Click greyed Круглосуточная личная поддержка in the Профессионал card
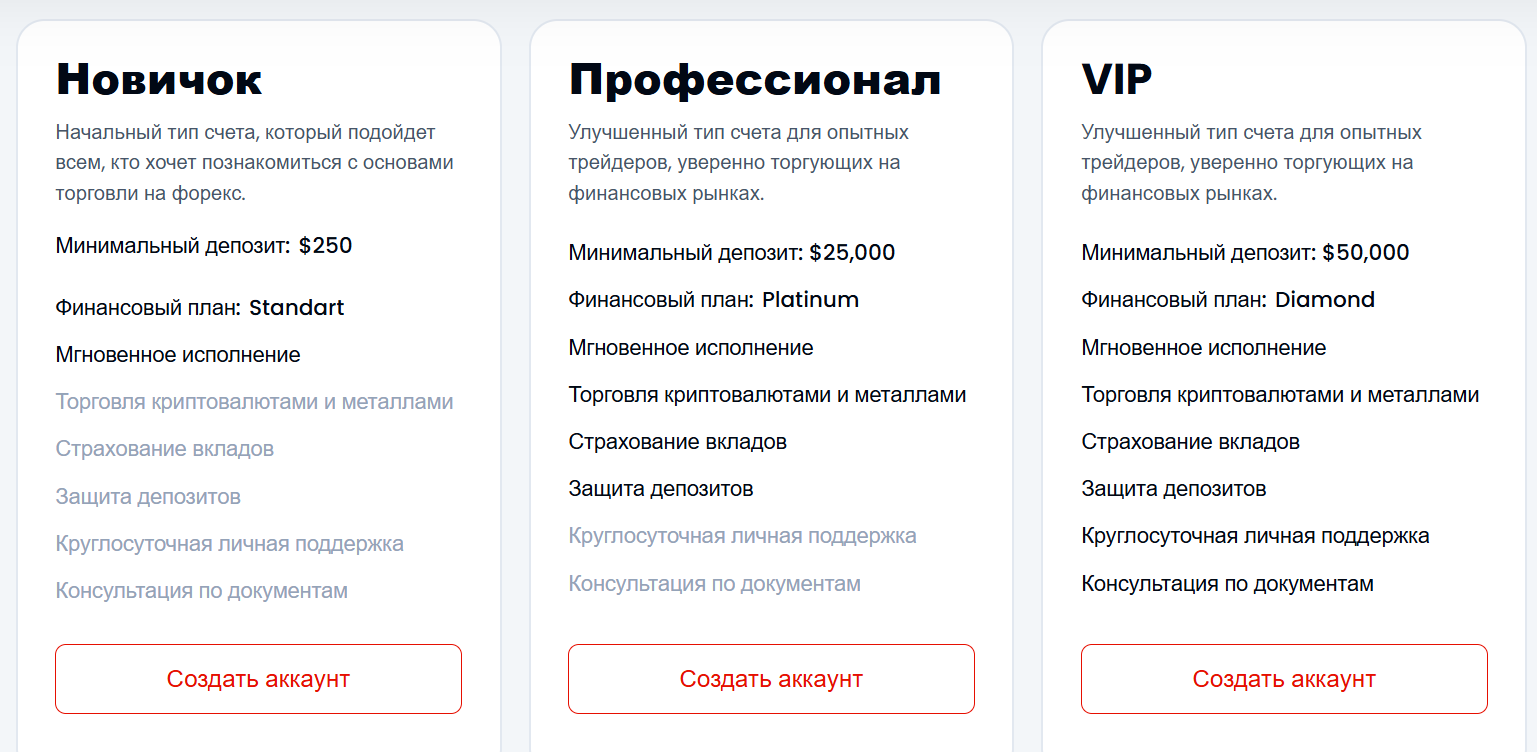Screen dimensions: 1537x752 [742, 536]
